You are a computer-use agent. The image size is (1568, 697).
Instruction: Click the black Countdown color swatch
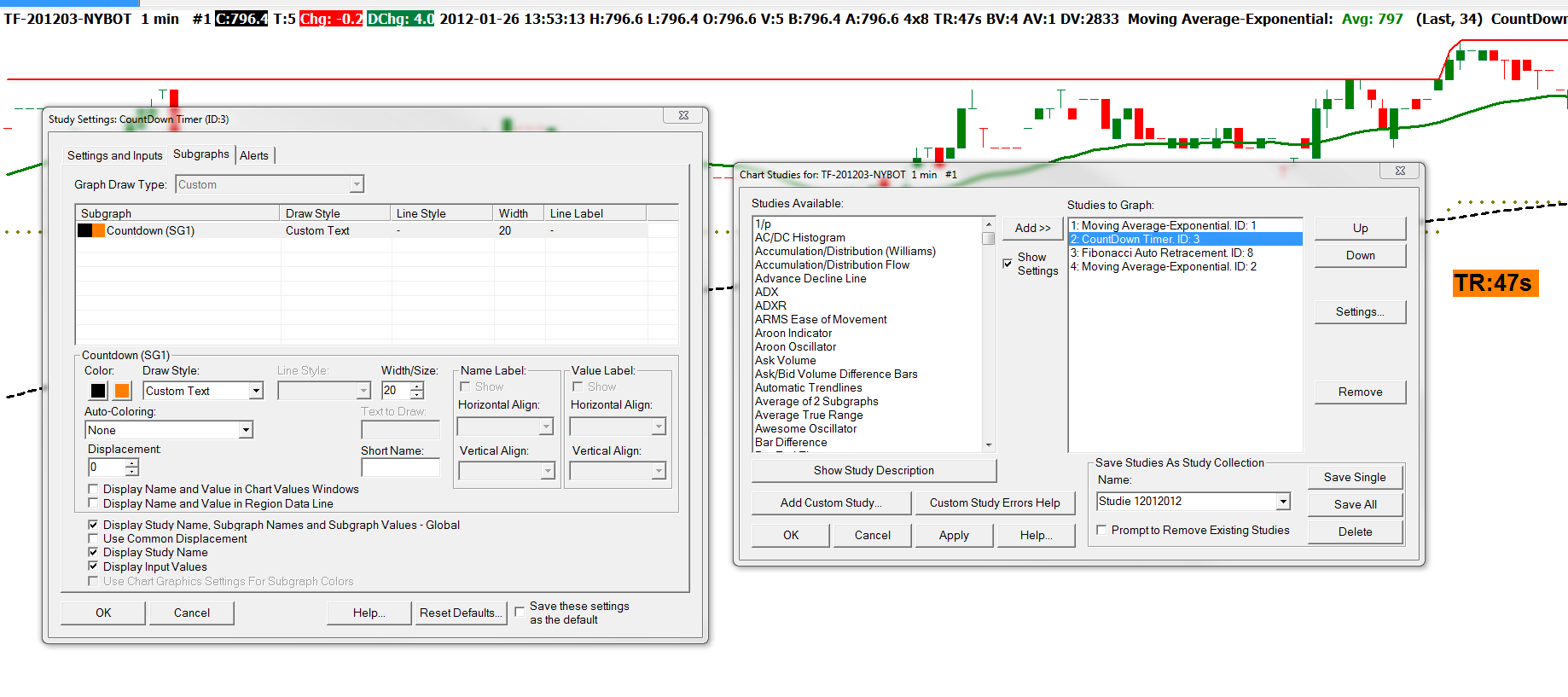98,391
